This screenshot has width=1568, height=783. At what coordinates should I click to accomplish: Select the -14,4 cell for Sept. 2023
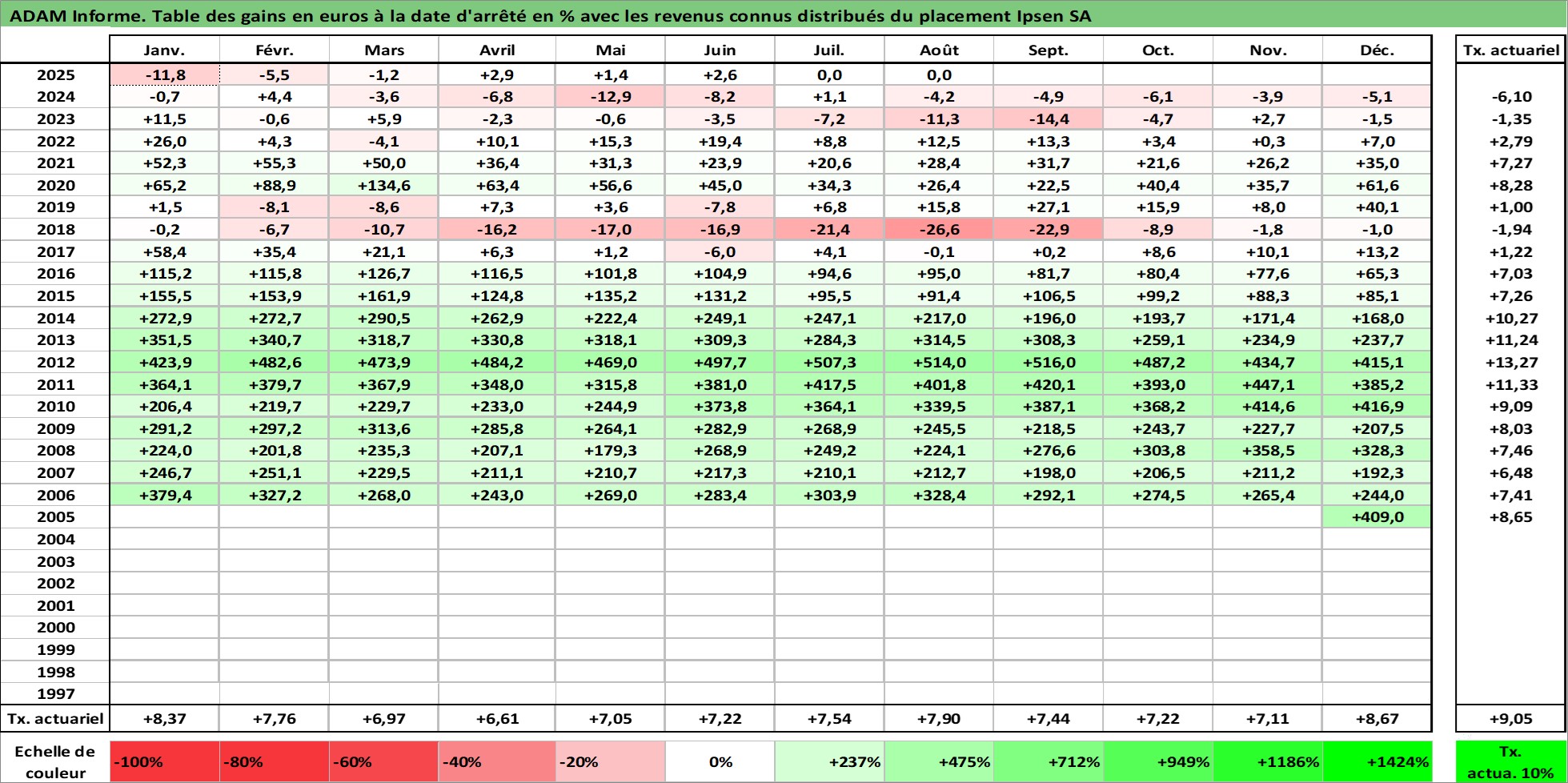(1048, 118)
